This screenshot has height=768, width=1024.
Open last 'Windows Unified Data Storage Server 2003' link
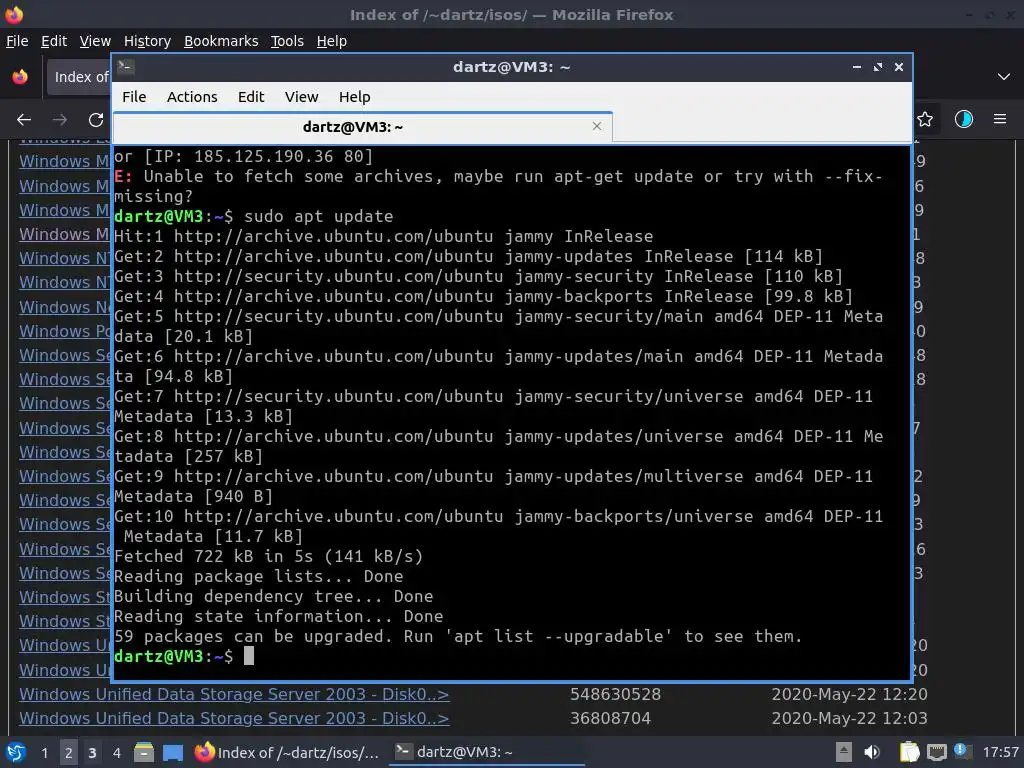point(234,718)
